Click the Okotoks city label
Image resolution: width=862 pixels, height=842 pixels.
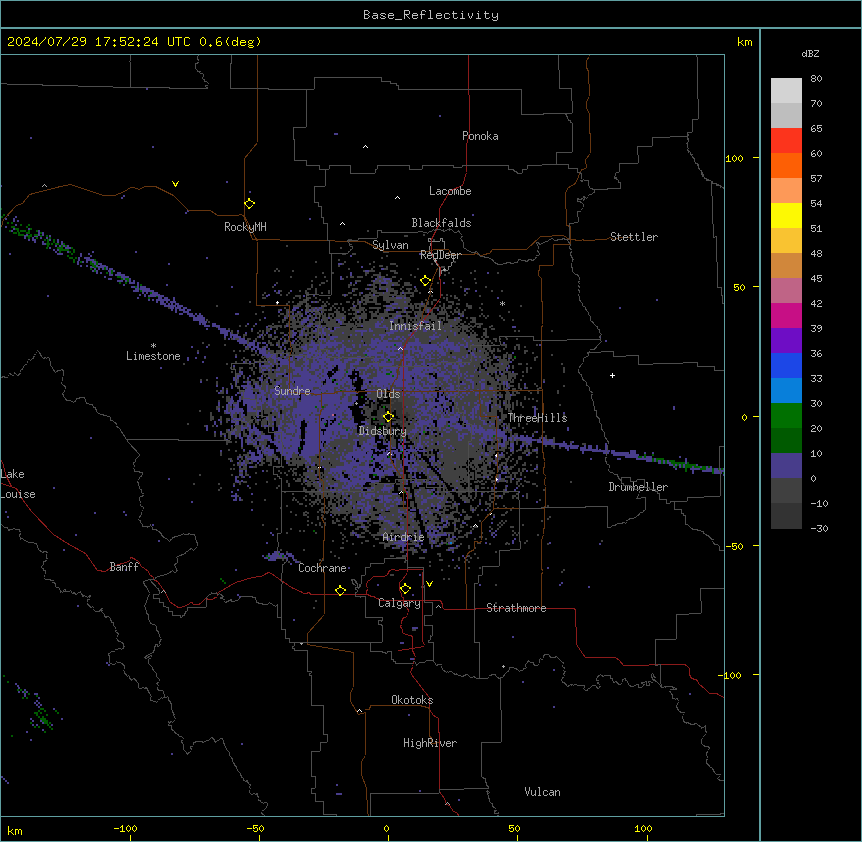[x=412, y=700]
